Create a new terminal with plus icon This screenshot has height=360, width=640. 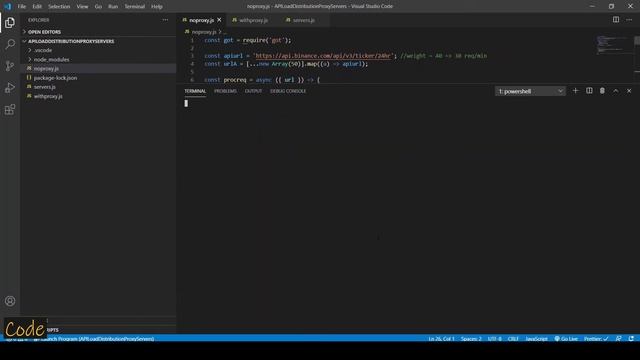click(576, 91)
